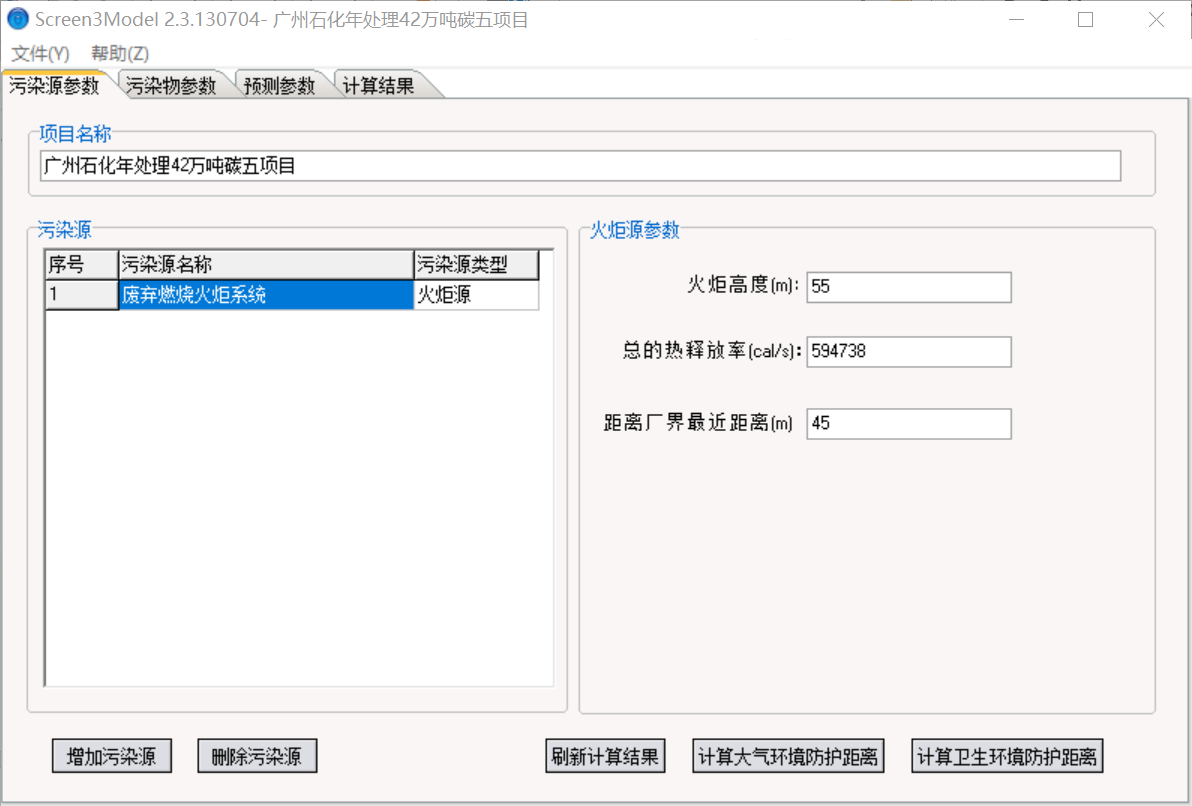Click the 增加污染源 button

coord(112,756)
